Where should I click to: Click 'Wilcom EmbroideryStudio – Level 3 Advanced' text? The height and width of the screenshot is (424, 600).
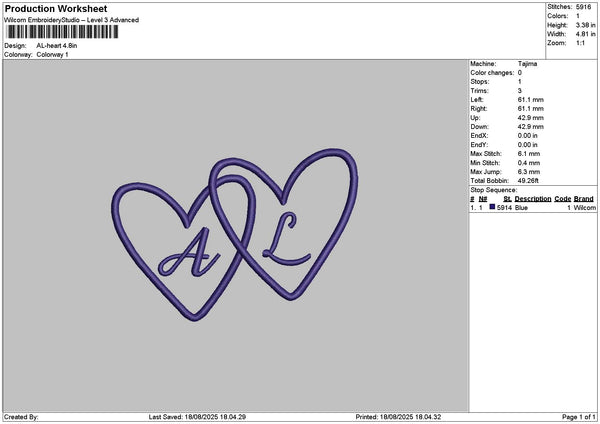click(x=72, y=20)
